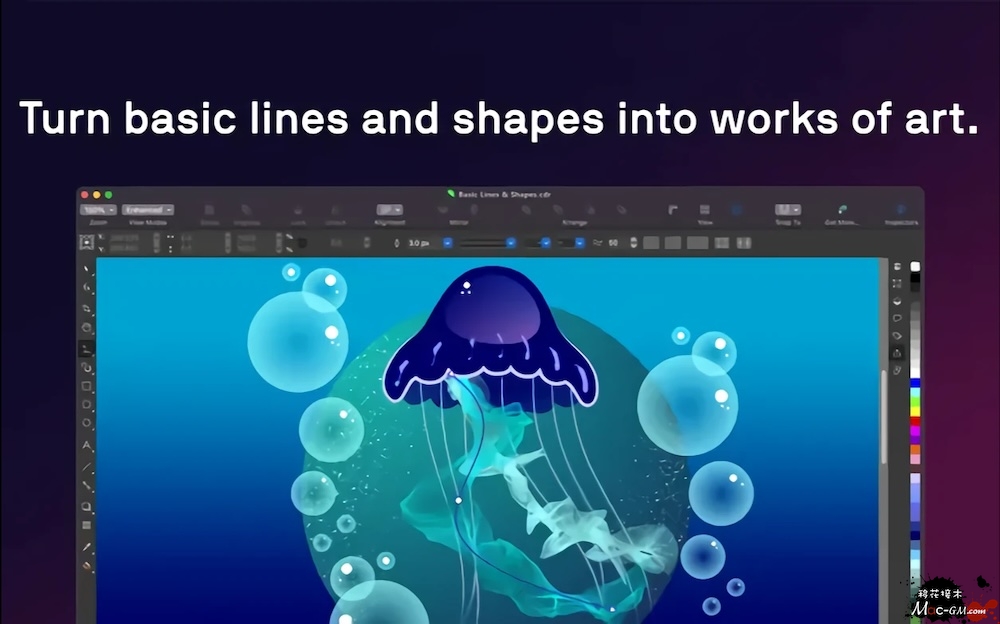
Task: Select the Pick tool in the toolbox
Action: [x=87, y=269]
